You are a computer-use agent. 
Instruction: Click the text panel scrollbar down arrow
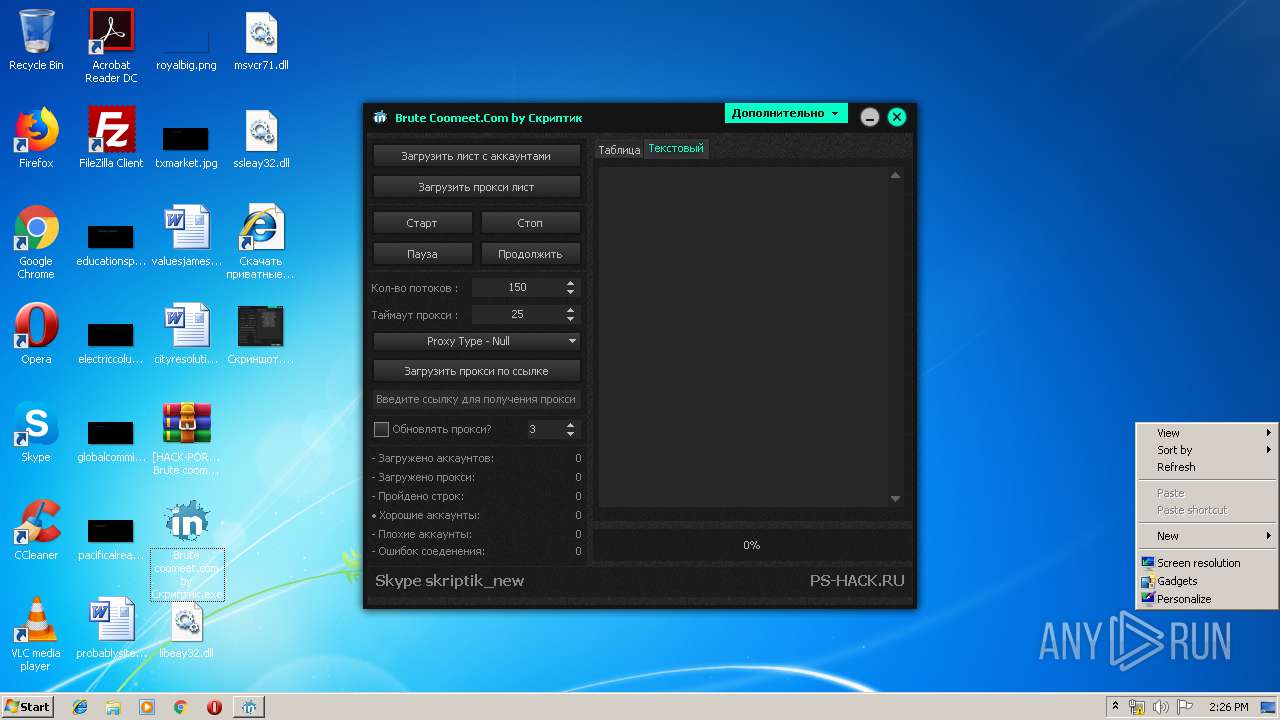(895, 498)
